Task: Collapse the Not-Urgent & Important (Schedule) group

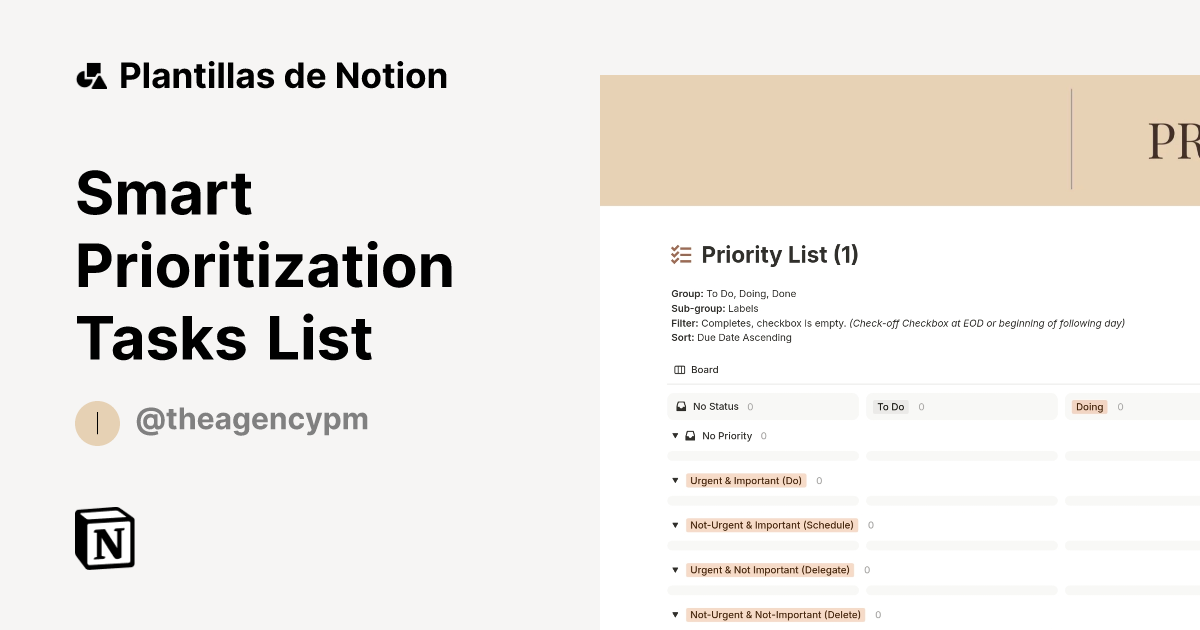Action: click(675, 525)
